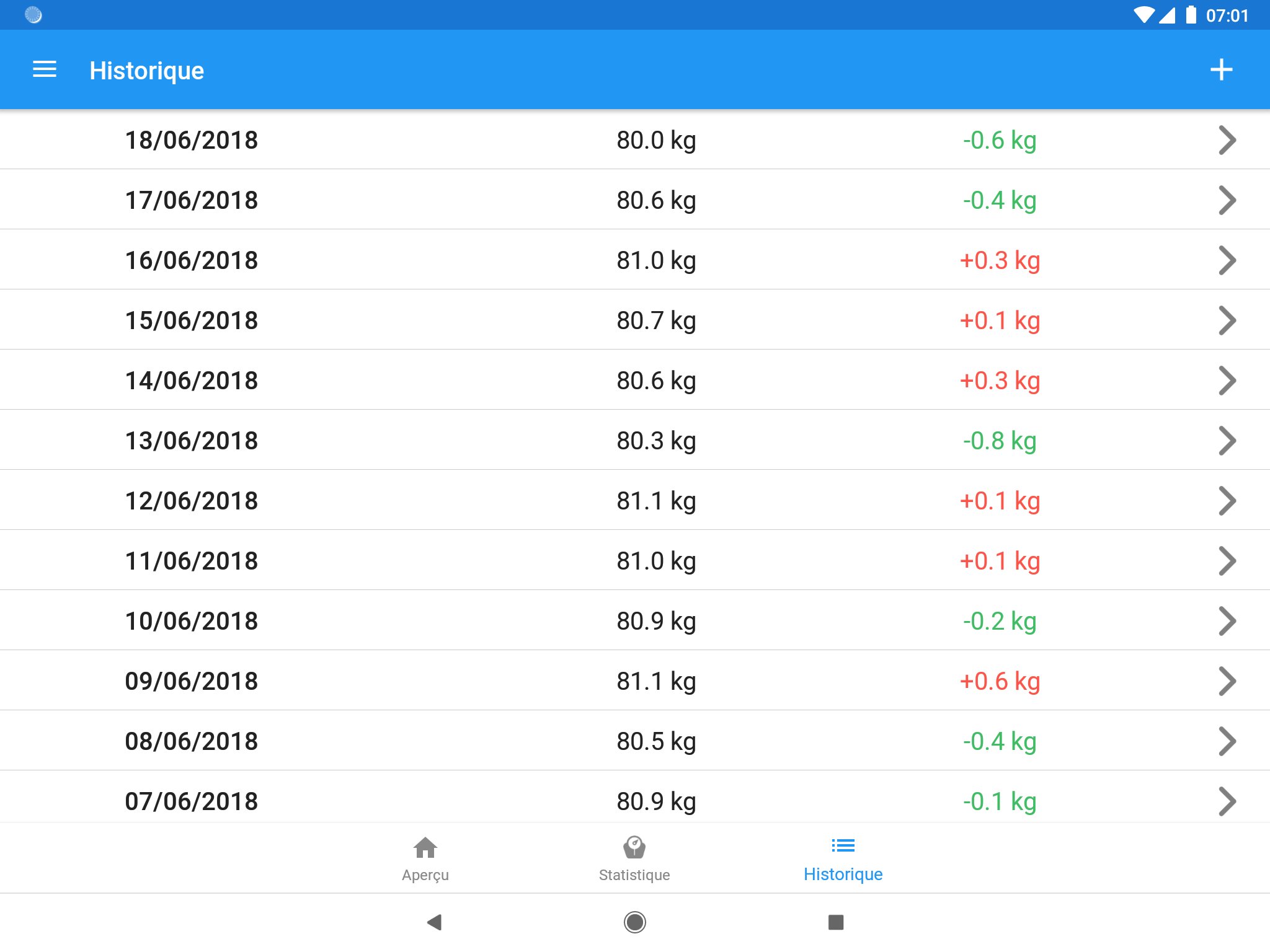1270x952 pixels.
Task: Switch to the Aperçu tab label
Action: click(x=425, y=875)
